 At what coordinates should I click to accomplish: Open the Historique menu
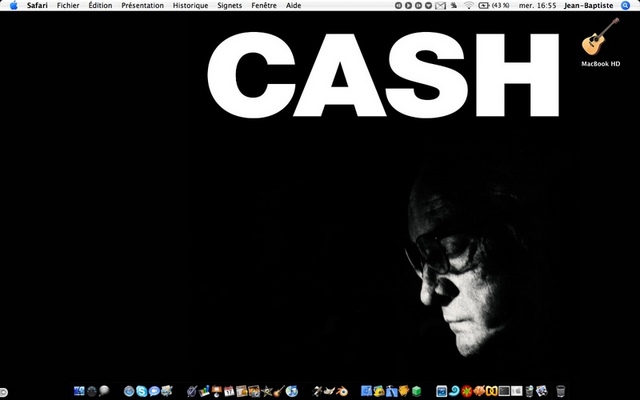(190, 5)
